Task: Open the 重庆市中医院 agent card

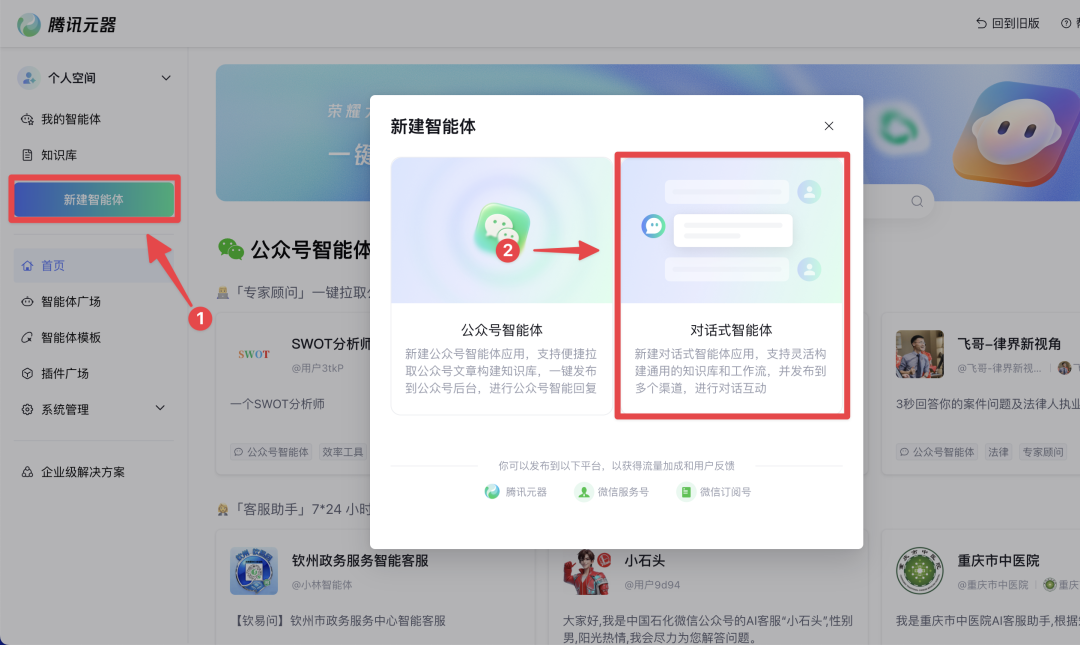Action: pyautogui.click(x=981, y=587)
